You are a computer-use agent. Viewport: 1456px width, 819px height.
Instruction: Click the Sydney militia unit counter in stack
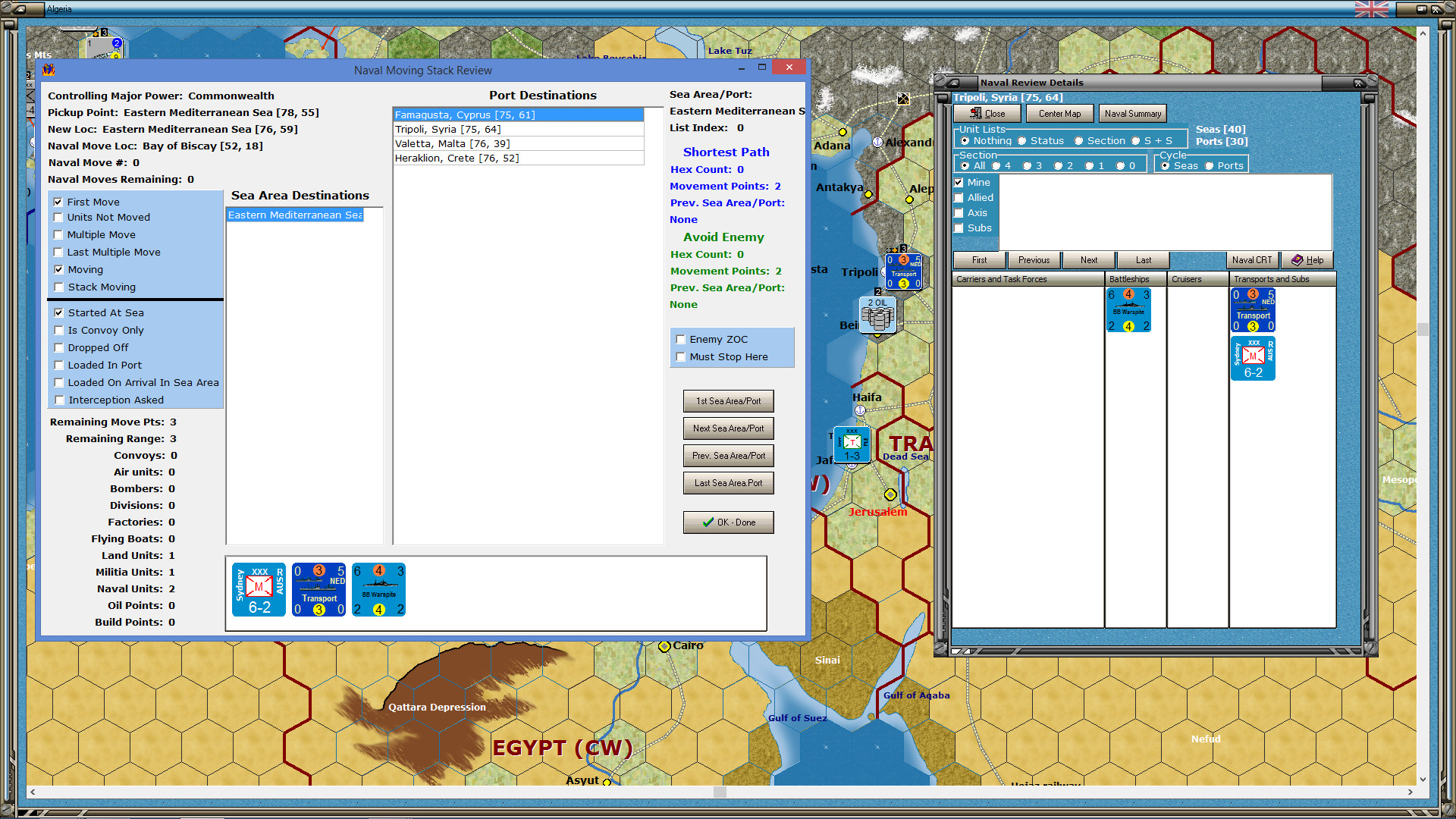pyautogui.click(x=259, y=590)
